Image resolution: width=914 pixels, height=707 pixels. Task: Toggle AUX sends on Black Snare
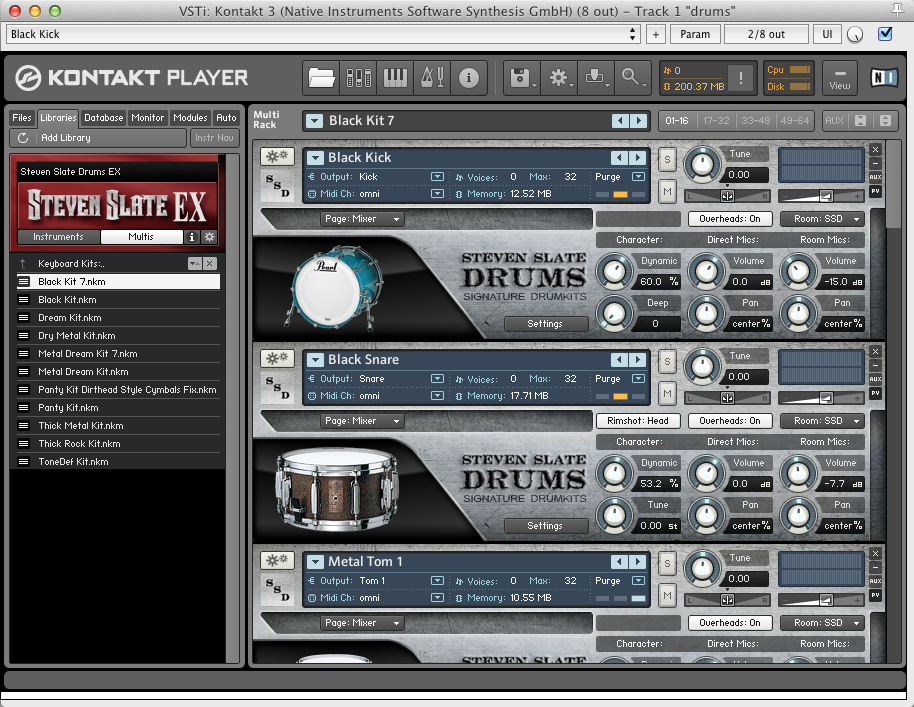875,379
